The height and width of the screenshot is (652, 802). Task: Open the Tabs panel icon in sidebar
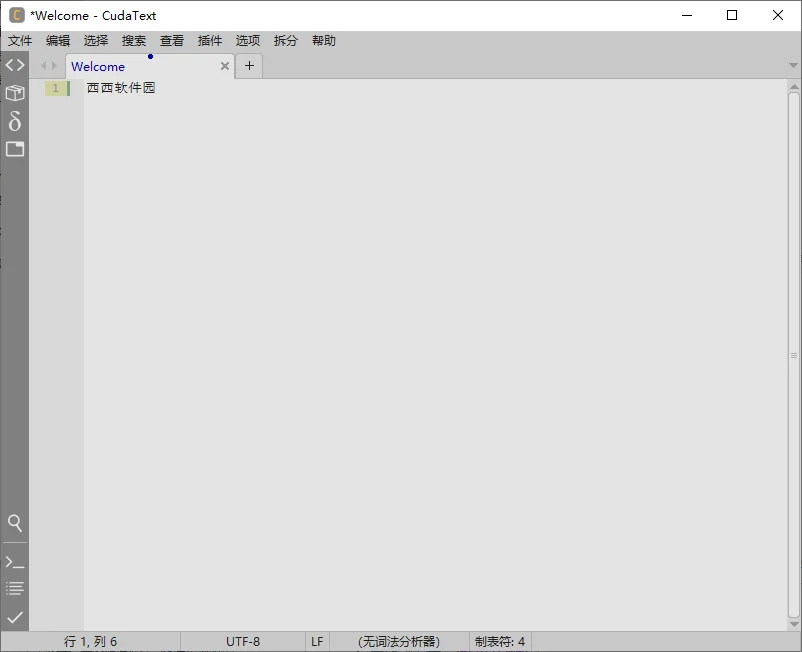15,149
